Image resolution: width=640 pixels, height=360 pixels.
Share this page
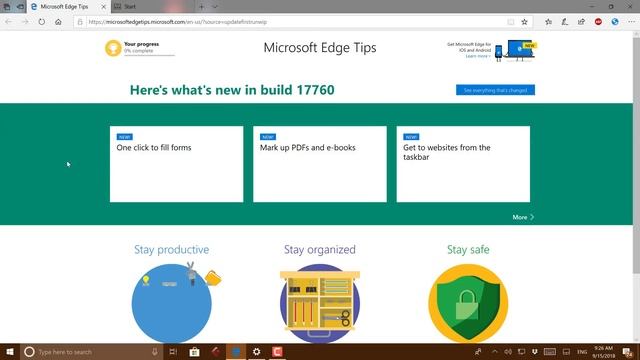pyautogui.click(x=581, y=22)
